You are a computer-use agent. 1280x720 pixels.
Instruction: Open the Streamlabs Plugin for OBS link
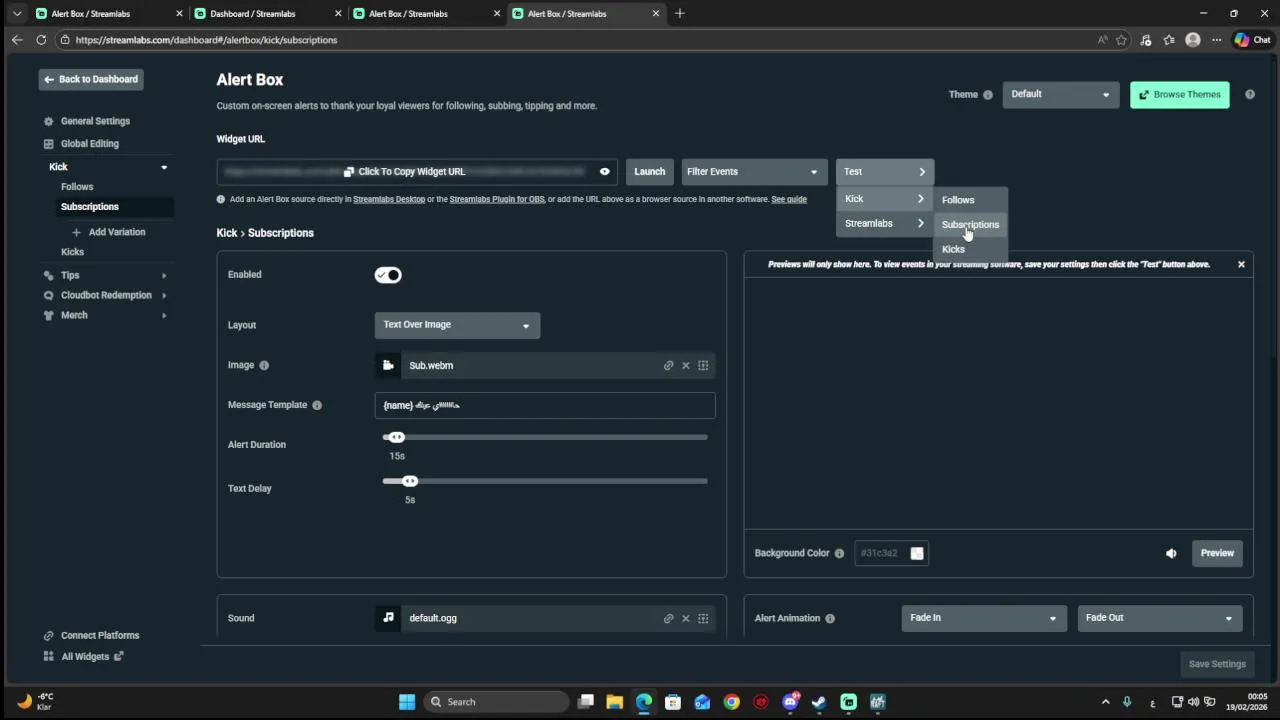pyautogui.click(x=497, y=199)
